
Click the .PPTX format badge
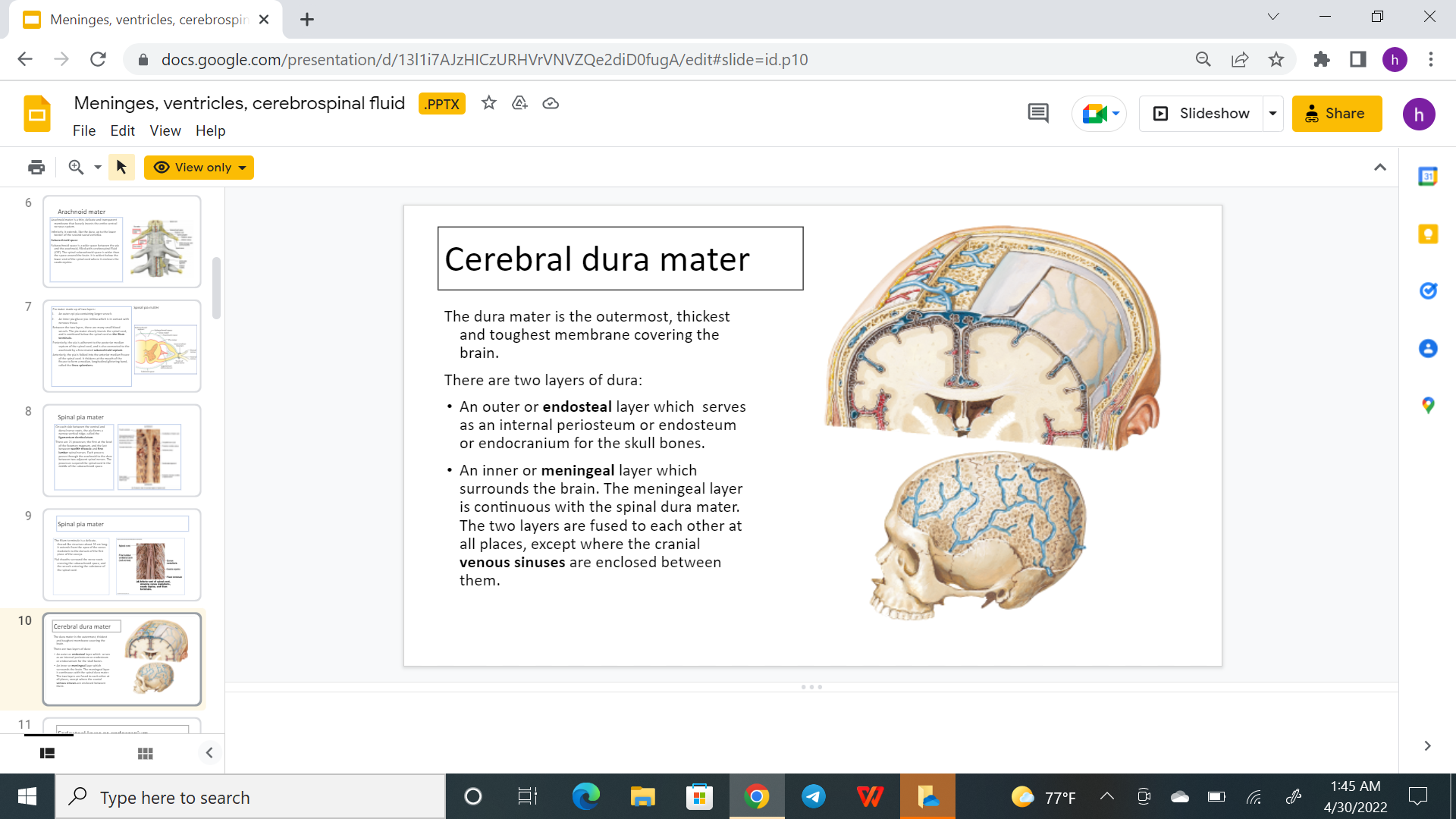[x=442, y=104]
